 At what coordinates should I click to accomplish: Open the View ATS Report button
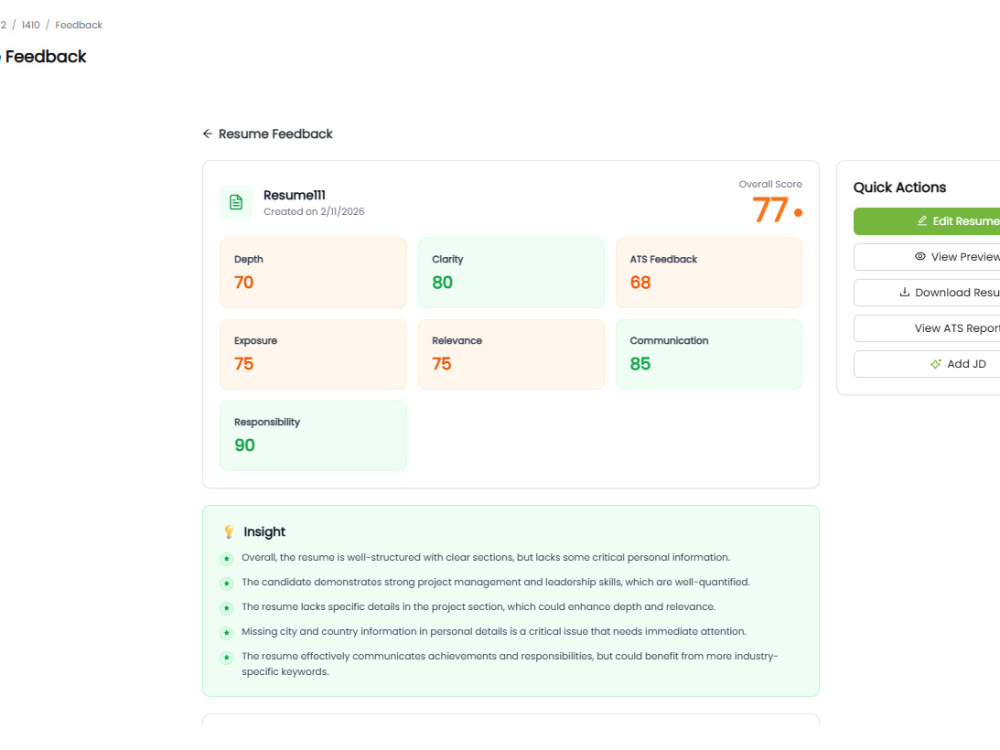tap(927, 328)
